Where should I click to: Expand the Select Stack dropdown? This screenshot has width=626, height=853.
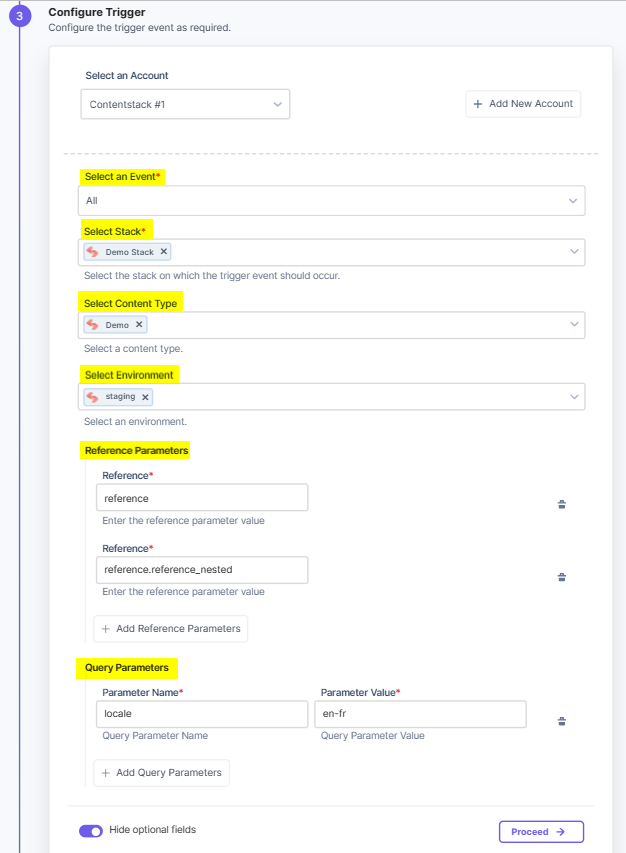pos(574,252)
